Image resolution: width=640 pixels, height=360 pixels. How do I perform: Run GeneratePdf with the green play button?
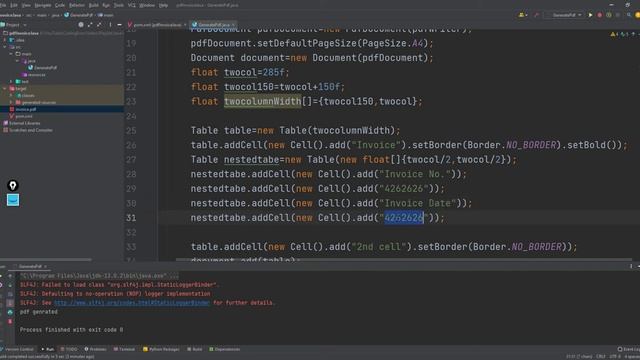(590, 15)
